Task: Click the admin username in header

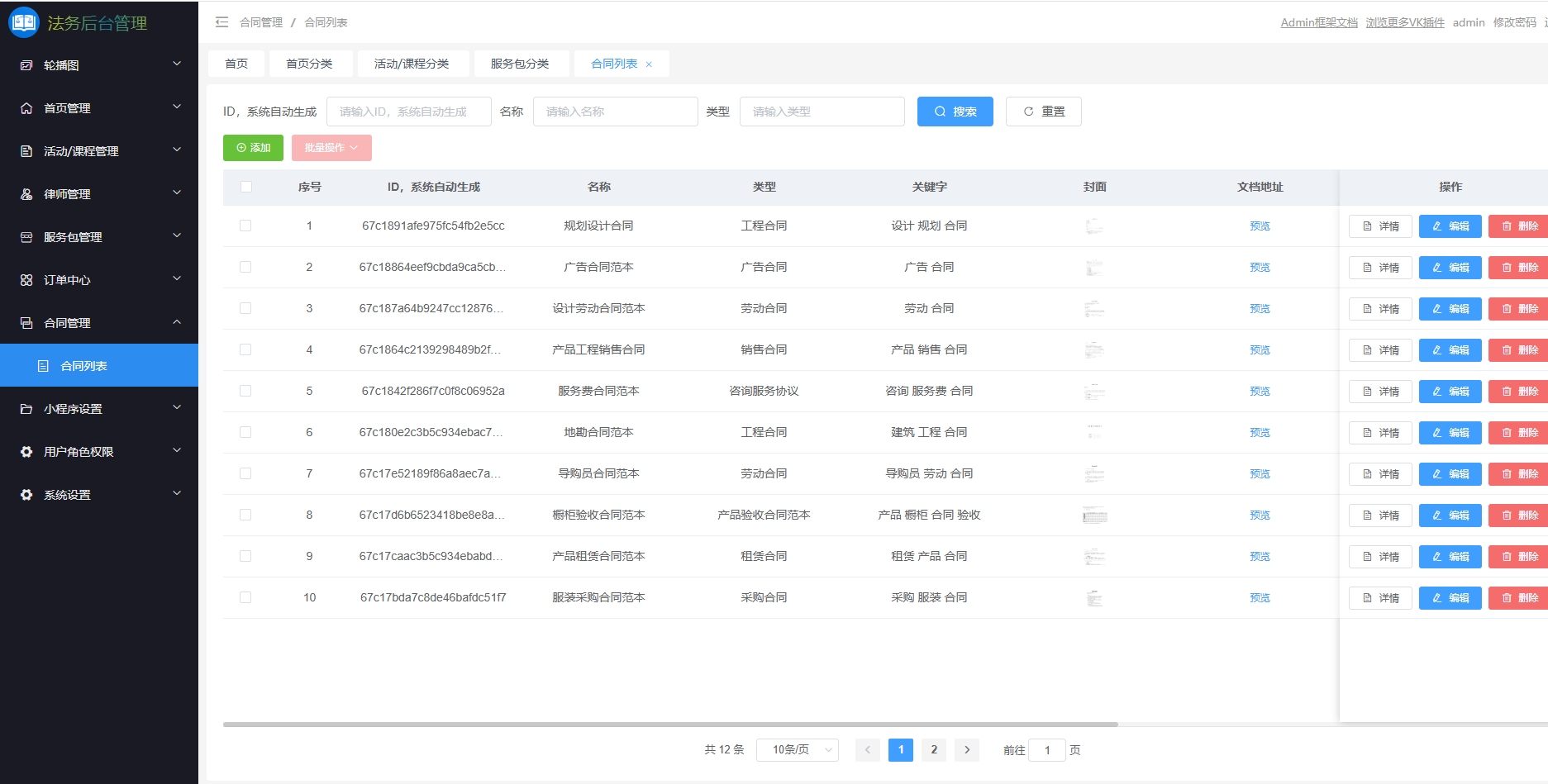Action: coord(1469,22)
